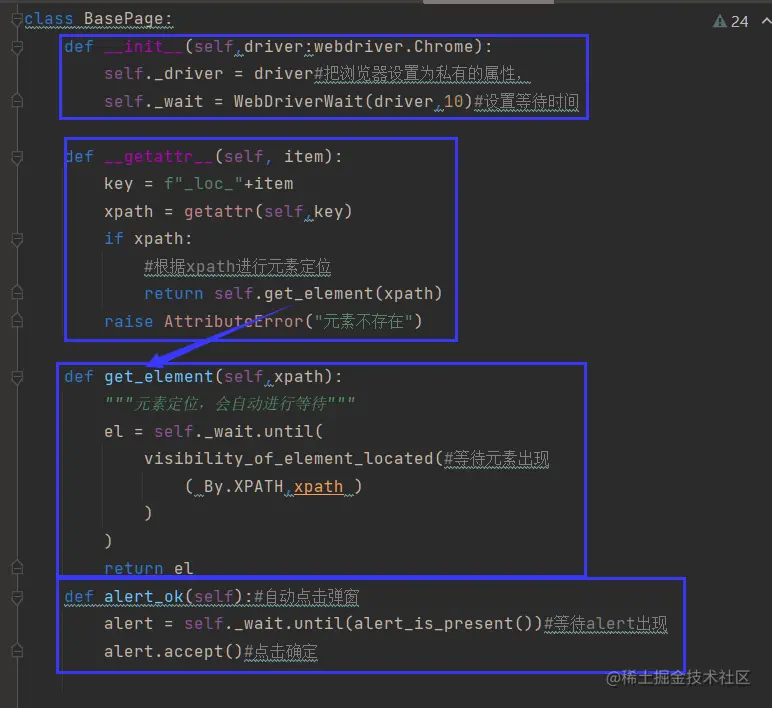Click the comment '#把浏览器设置为私有的属性'

pyautogui.click(x=422, y=74)
